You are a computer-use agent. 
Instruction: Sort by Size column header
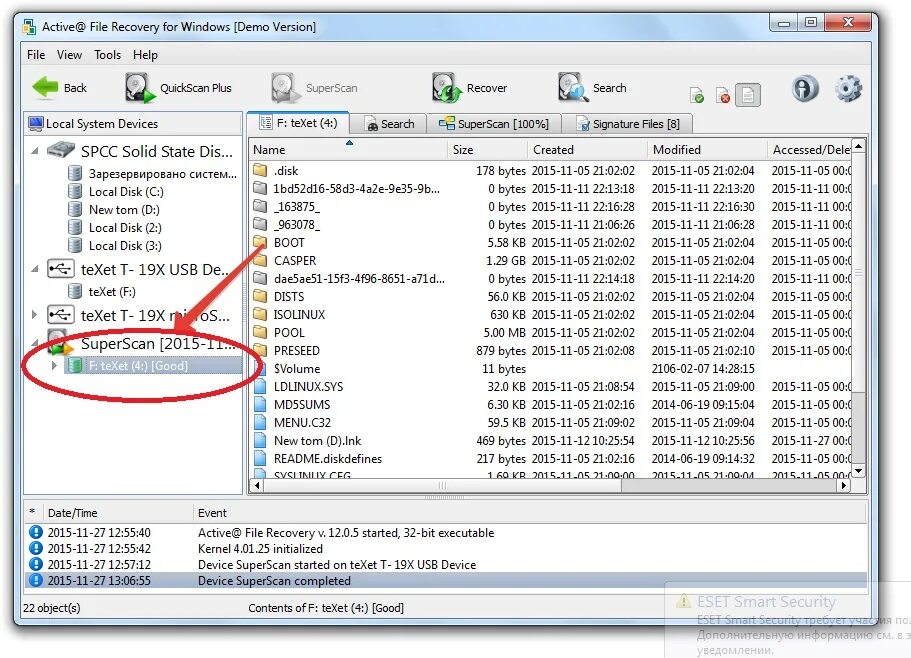click(x=488, y=150)
